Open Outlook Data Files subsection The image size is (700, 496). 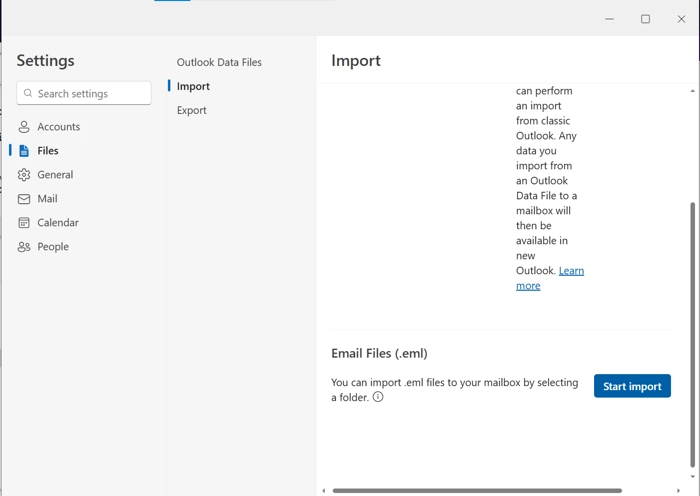pos(219,62)
